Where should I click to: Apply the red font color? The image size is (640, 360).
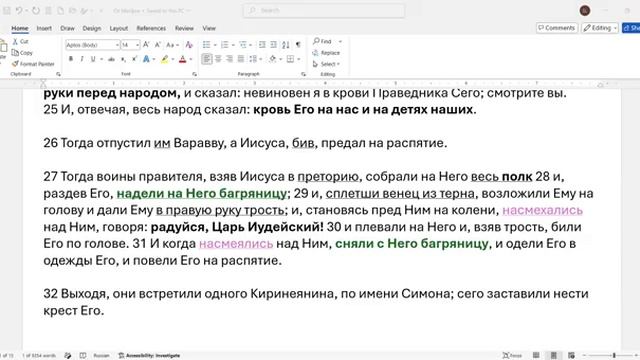[182, 60]
